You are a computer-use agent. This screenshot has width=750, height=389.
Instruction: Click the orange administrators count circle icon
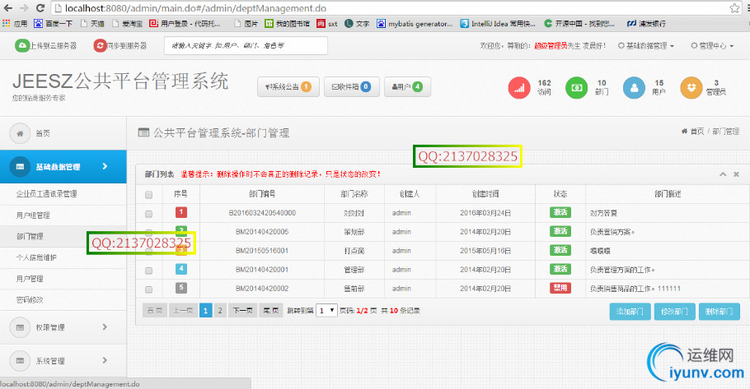click(x=691, y=88)
